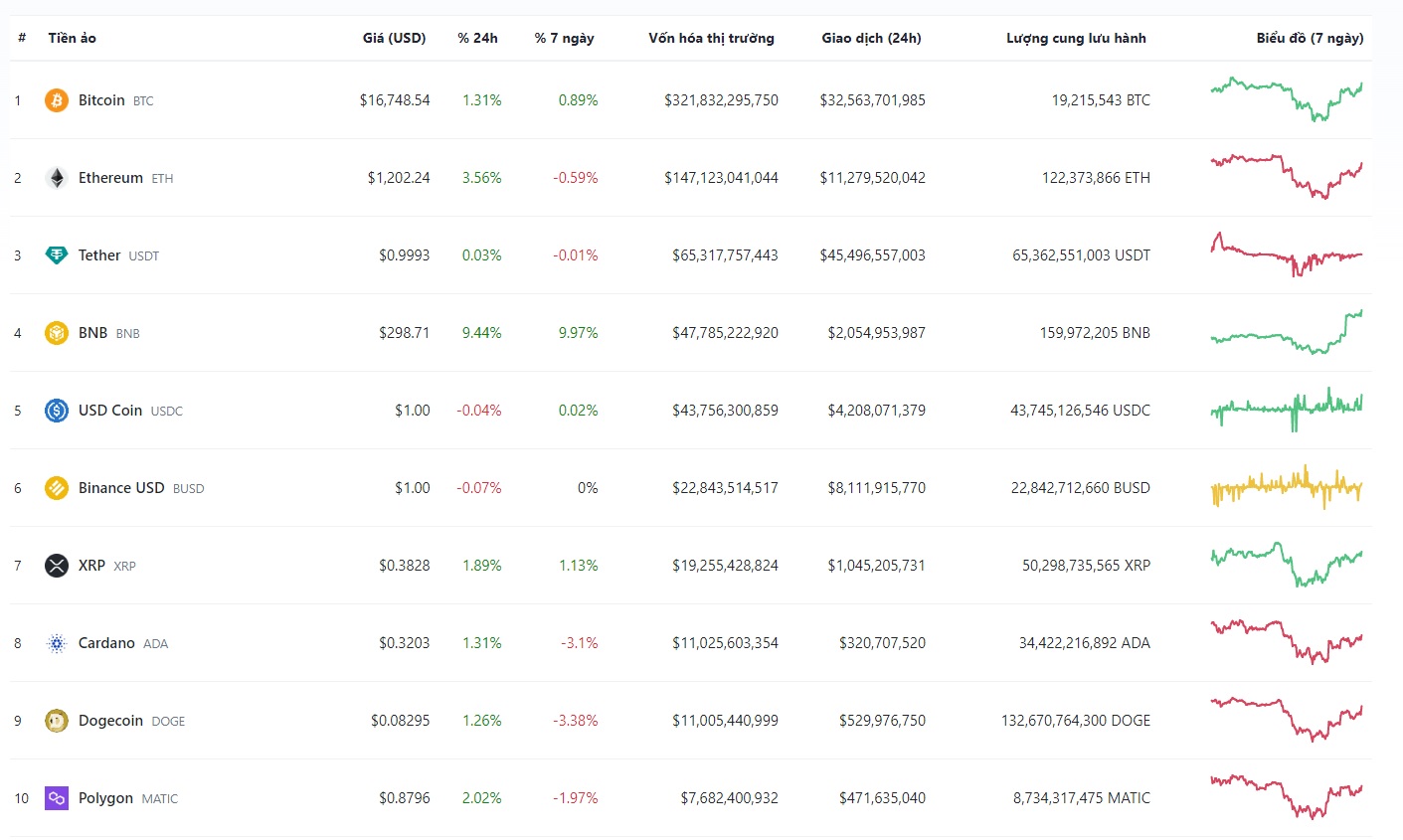Viewport: 1403px width, 840px height.
Task: Click the MATIC ticker symbol
Action: coord(160,799)
